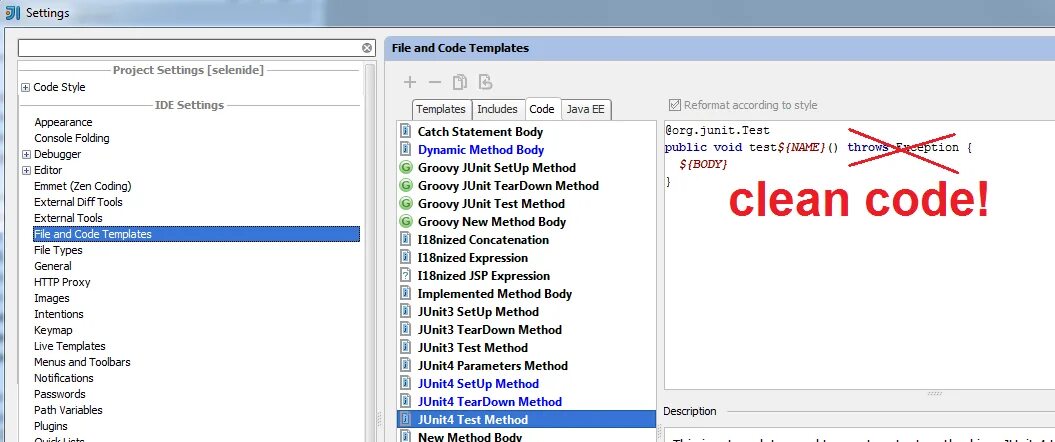Open Plugins settings
1055x442 pixels.
coord(51,426)
